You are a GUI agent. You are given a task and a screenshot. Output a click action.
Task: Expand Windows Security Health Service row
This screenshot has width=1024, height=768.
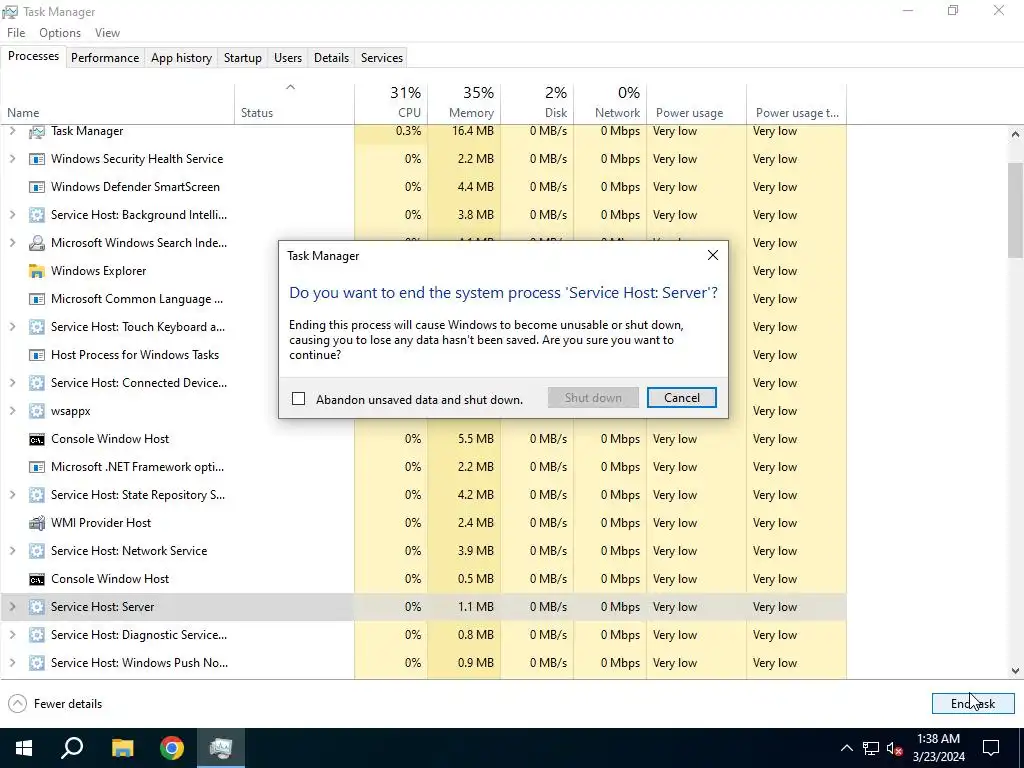click(x=12, y=159)
